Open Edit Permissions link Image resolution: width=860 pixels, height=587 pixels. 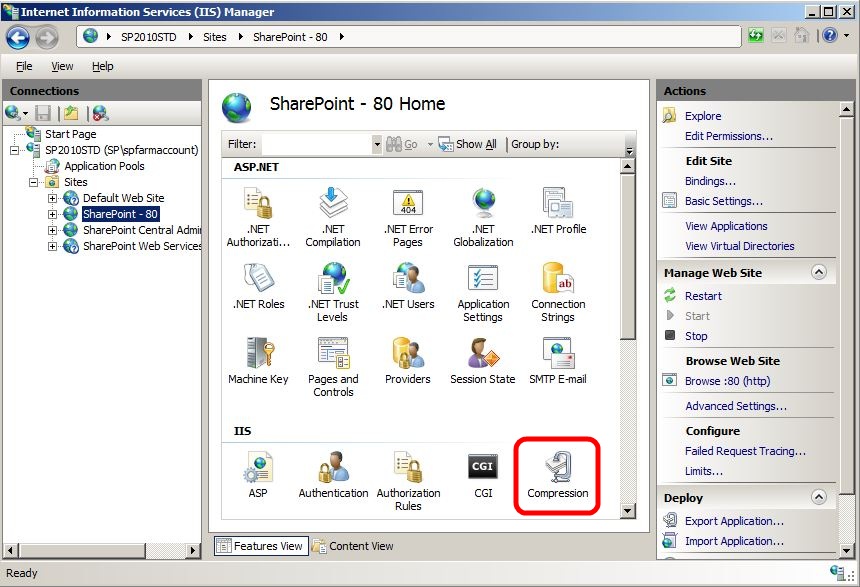pyautogui.click(x=728, y=136)
